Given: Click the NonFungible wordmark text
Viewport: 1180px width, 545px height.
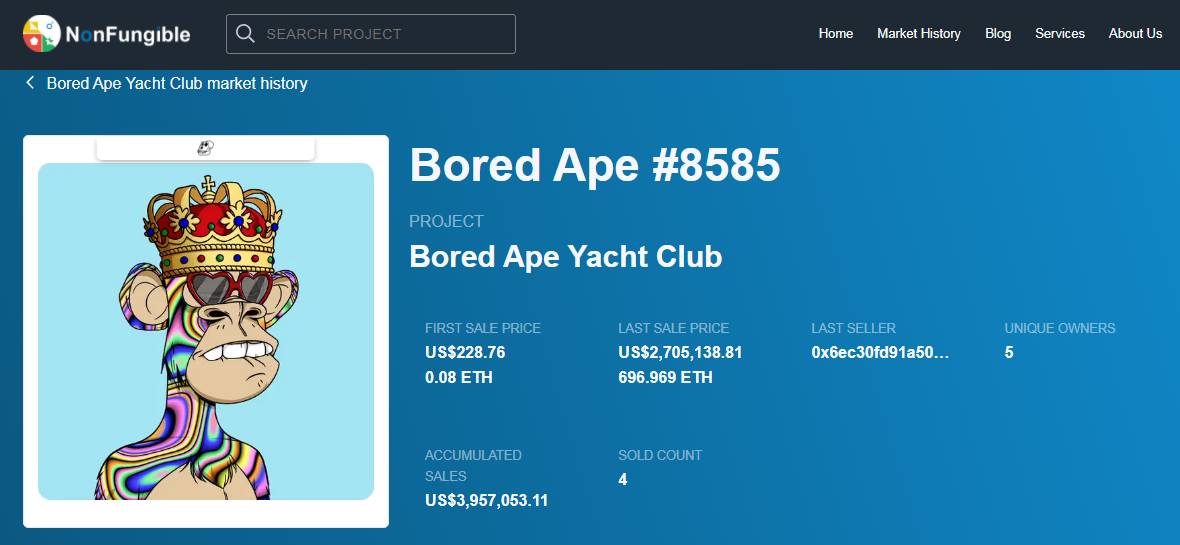Looking at the screenshot, I should pos(128,35).
